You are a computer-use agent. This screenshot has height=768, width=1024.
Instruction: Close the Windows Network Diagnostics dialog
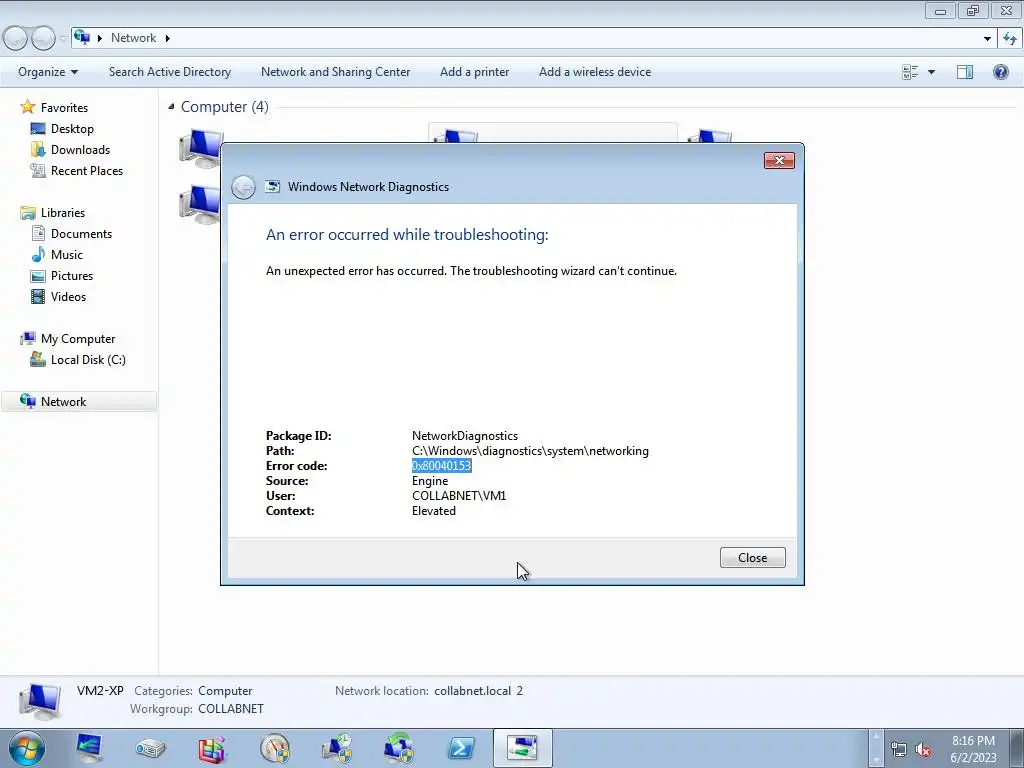pos(752,558)
